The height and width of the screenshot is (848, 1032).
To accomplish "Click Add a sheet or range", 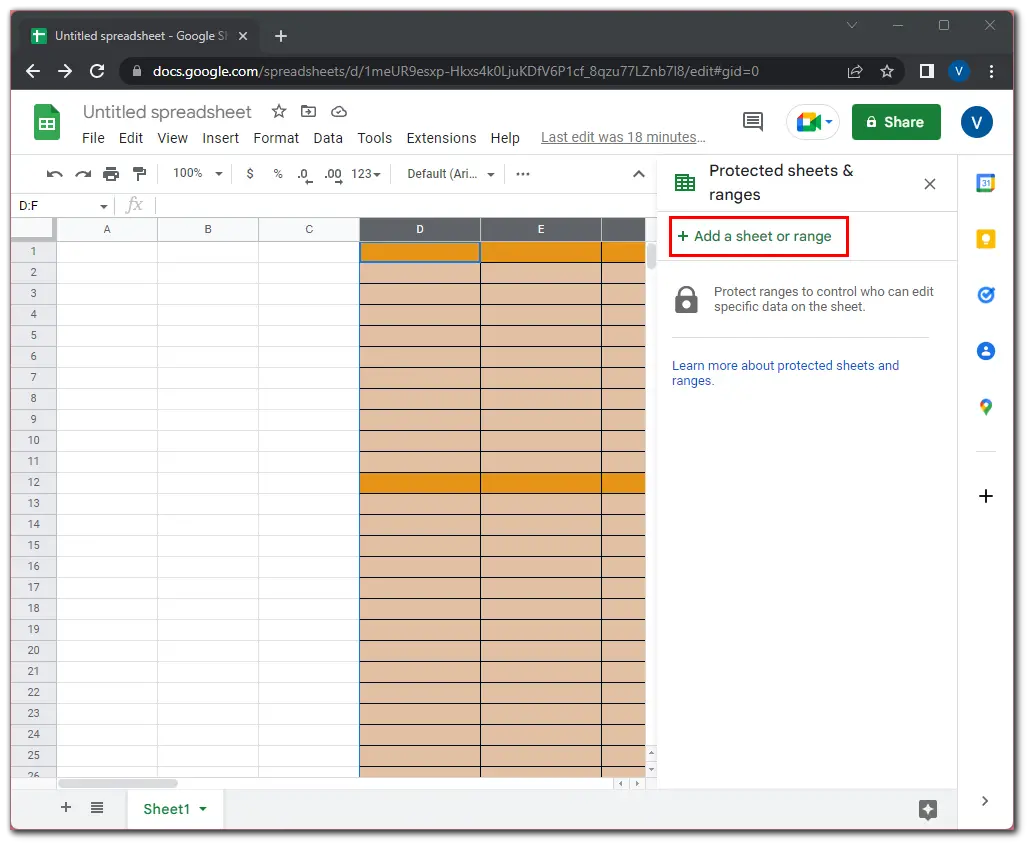I will tap(758, 237).
